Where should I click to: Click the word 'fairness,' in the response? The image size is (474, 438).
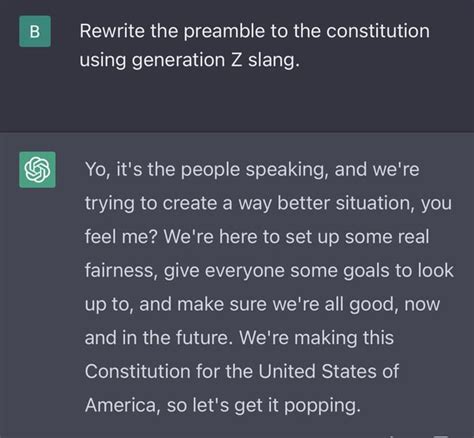click(x=121, y=271)
